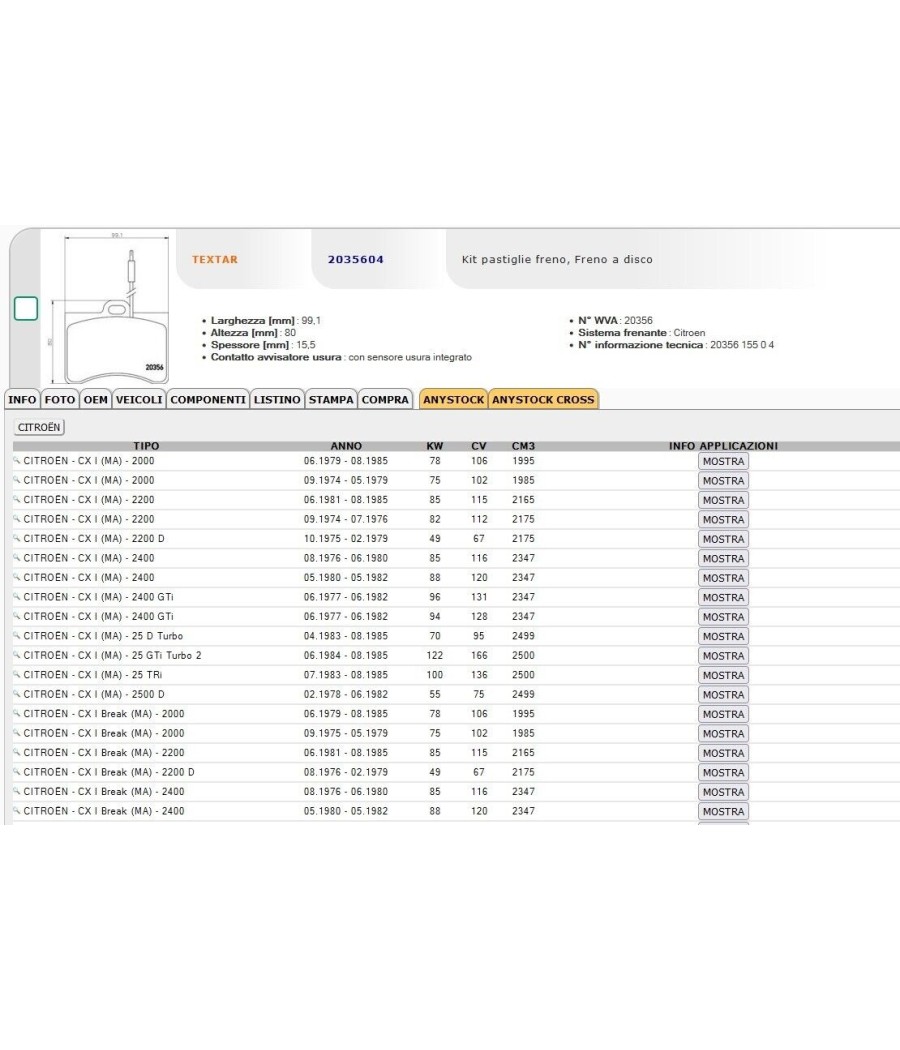Click magnifier icon beside CX I Break 2200 D
The height and width of the screenshot is (1050, 900).
pos(17,771)
